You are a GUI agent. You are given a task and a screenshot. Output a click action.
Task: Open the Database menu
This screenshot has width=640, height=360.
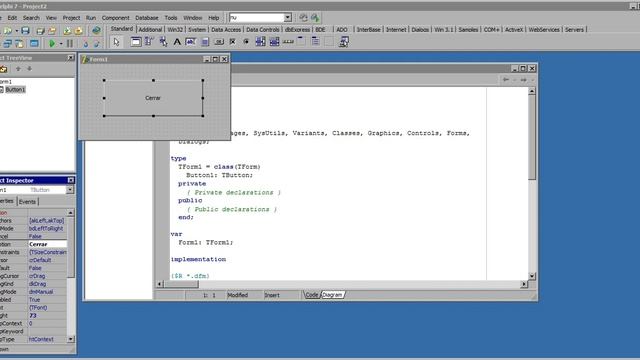[147, 18]
